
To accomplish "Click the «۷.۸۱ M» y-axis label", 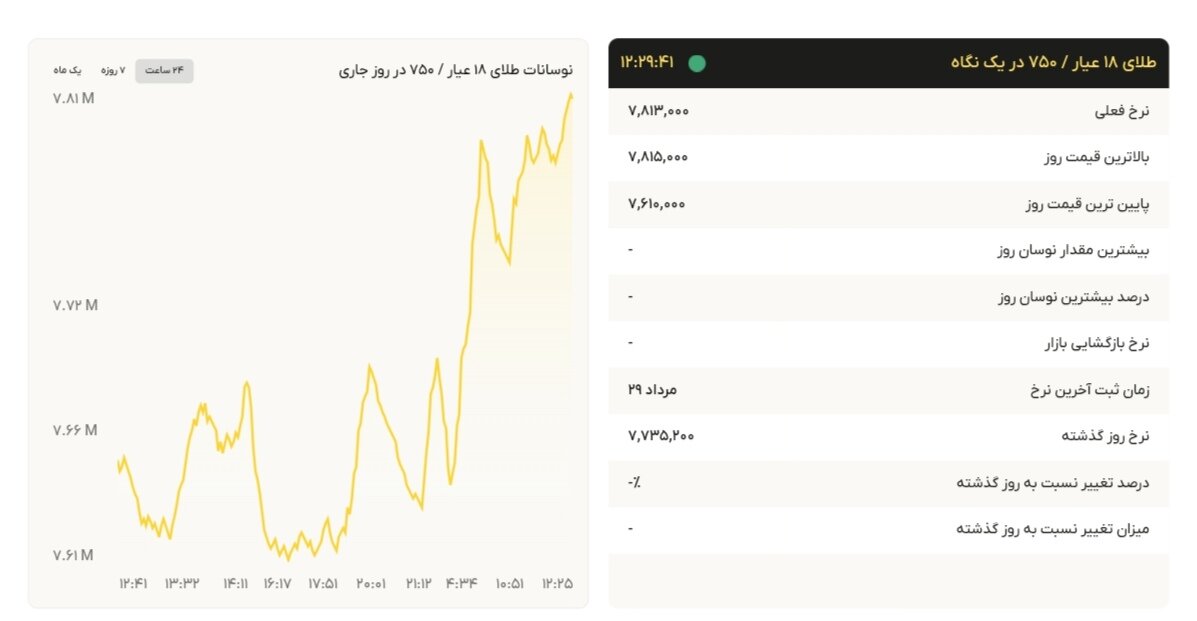I will (72, 97).
